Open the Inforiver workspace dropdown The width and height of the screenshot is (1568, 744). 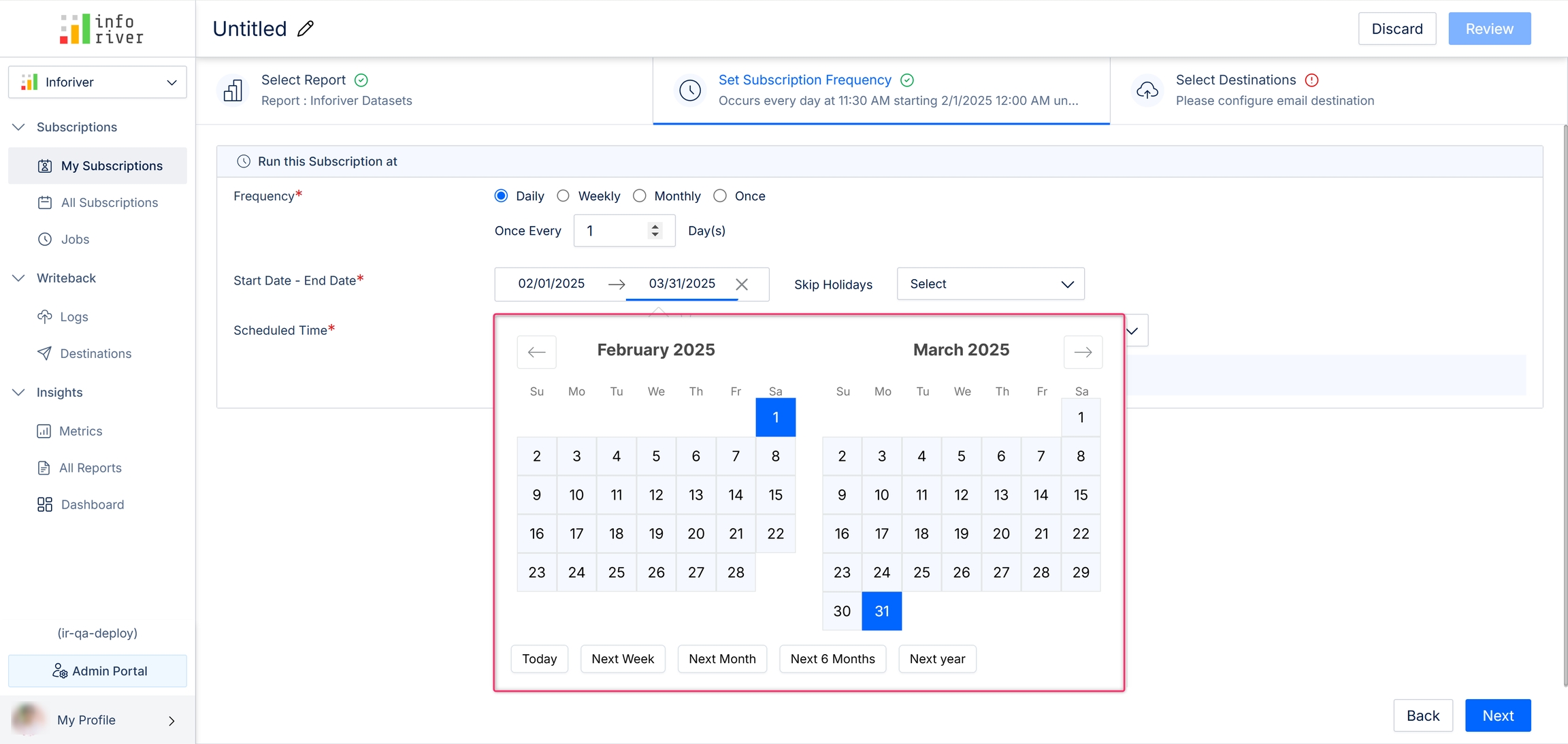98,82
